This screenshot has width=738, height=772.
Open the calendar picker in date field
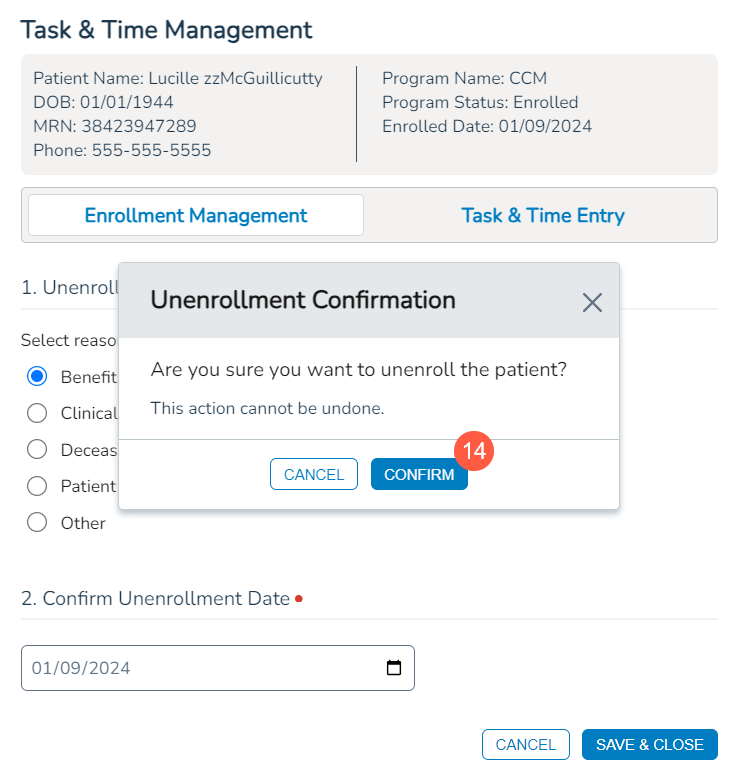coord(394,668)
